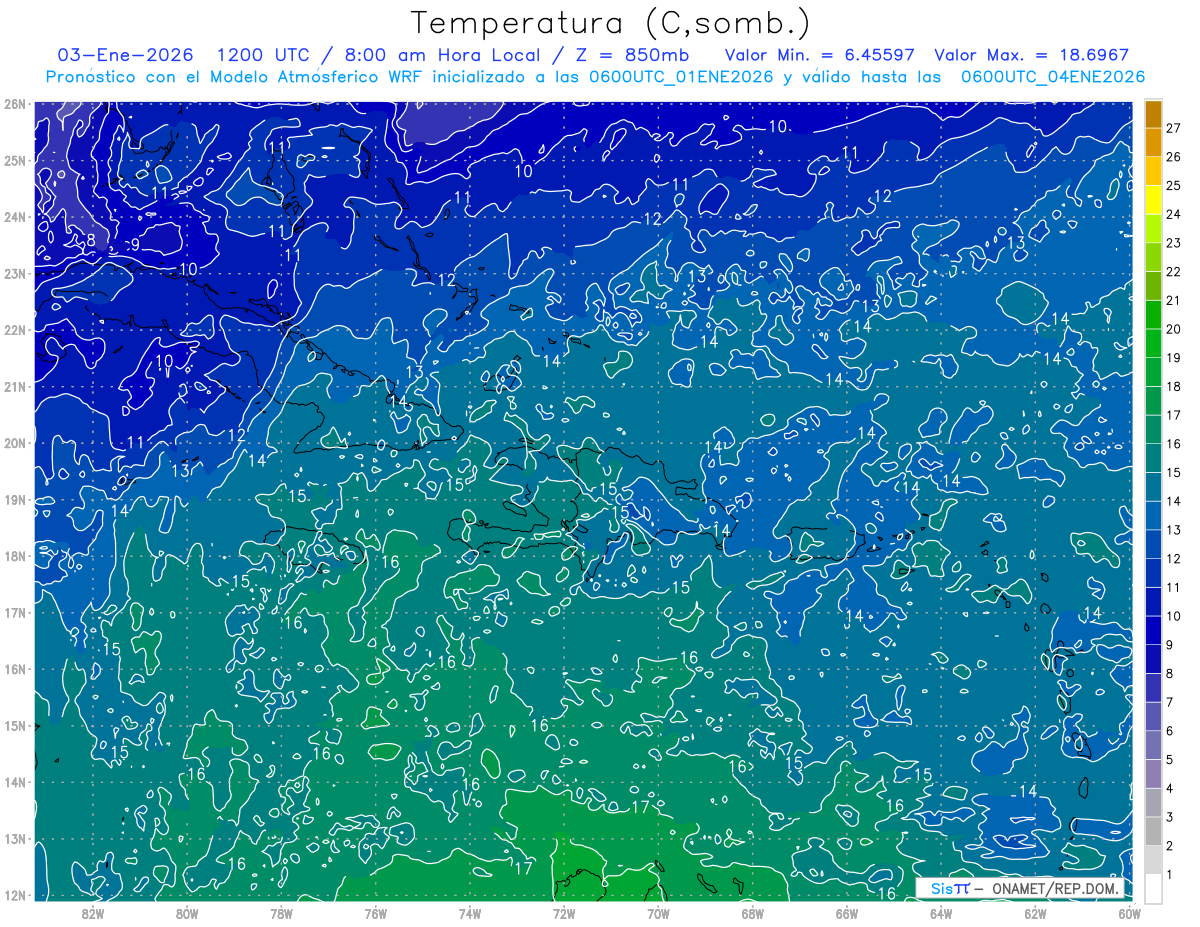Click the "1" label on the color scale
The image size is (1200, 927).
click(1170, 874)
